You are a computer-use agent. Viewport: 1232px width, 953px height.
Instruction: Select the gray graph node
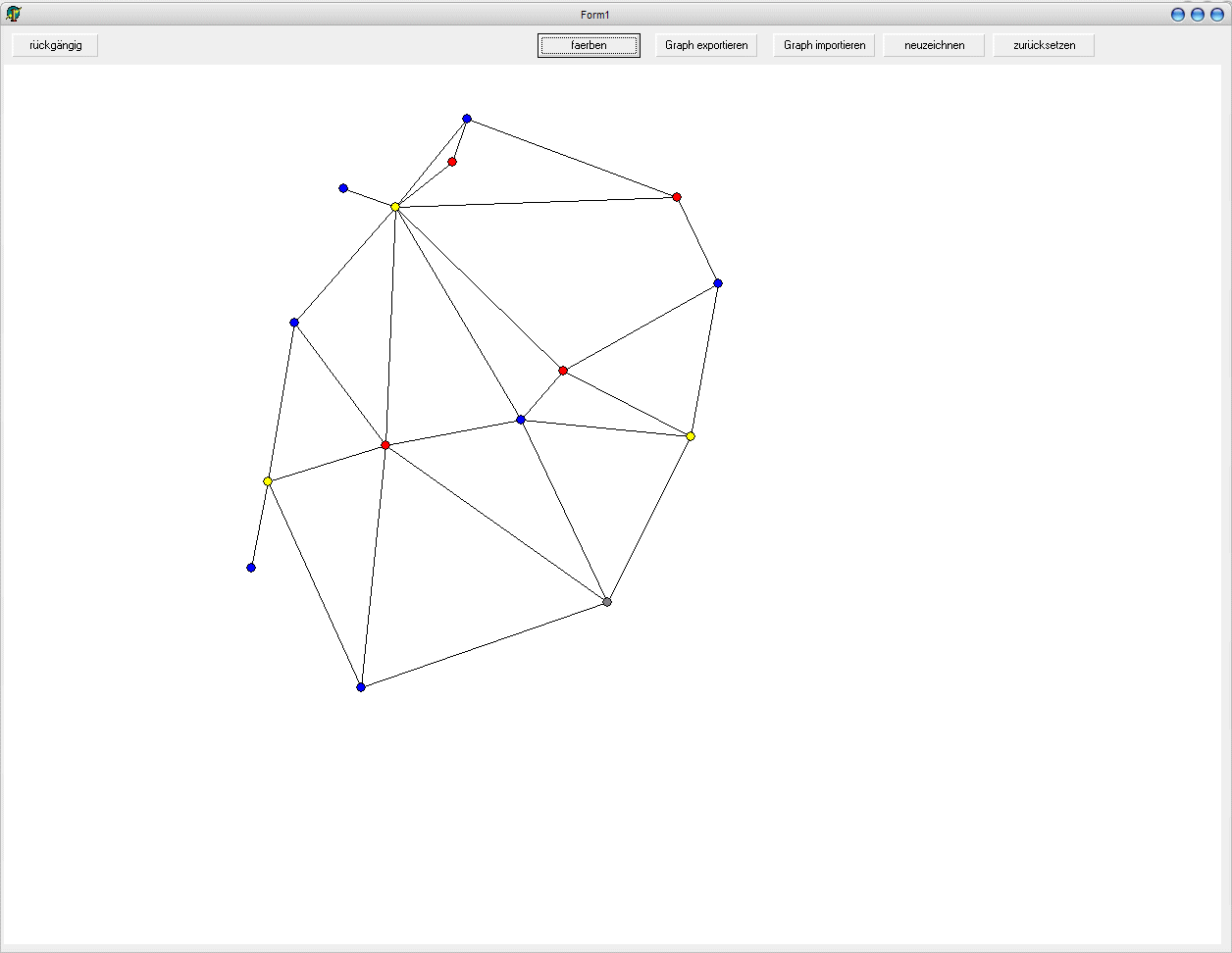point(607,602)
